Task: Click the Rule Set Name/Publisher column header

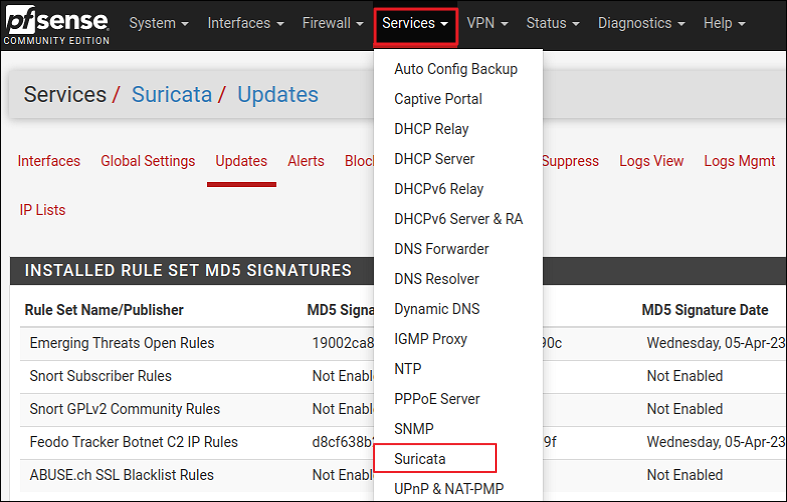Action: pos(104,310)
